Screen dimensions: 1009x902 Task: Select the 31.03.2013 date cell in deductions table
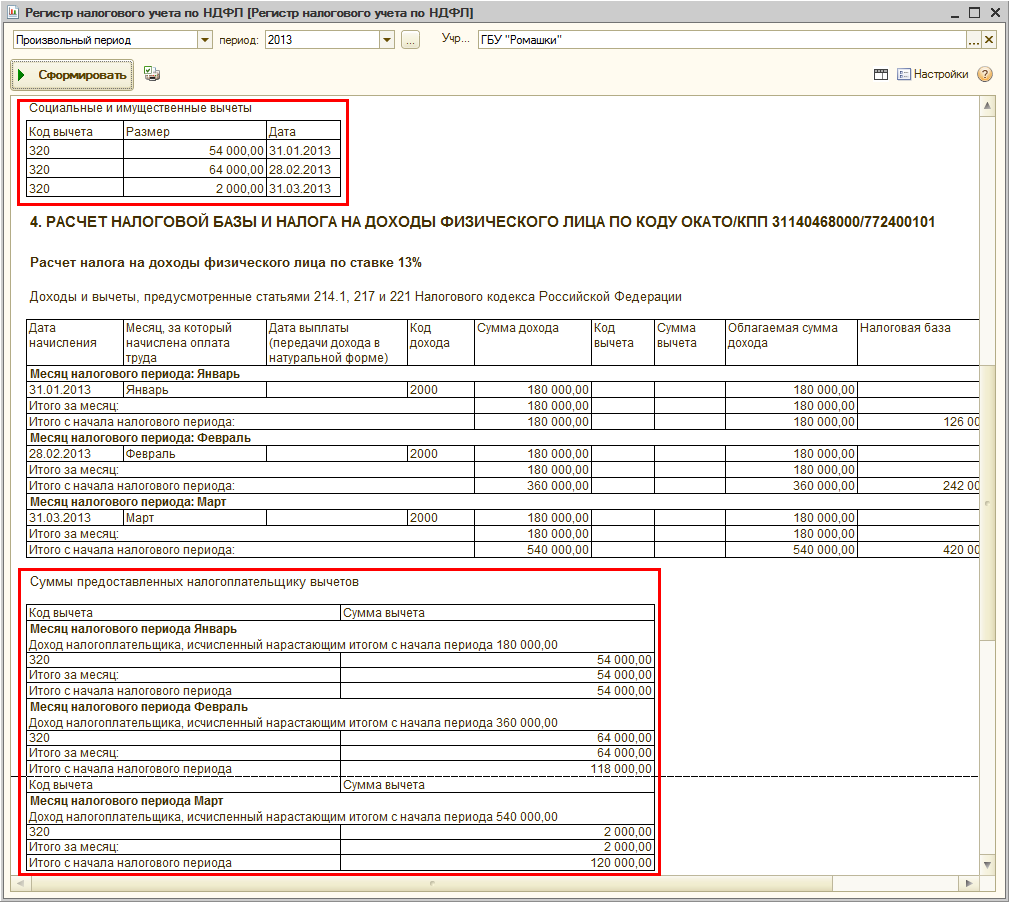(x=302, y=188)
